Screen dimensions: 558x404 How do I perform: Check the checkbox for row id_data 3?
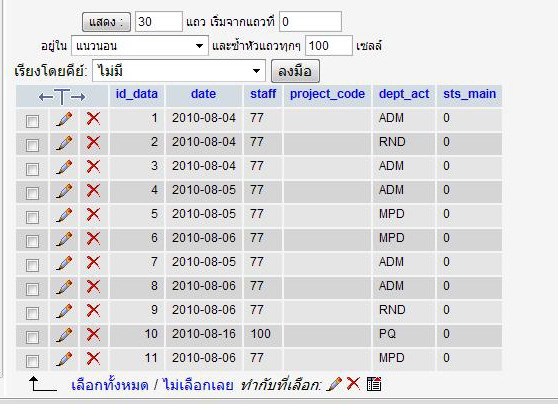click(32, 169)
